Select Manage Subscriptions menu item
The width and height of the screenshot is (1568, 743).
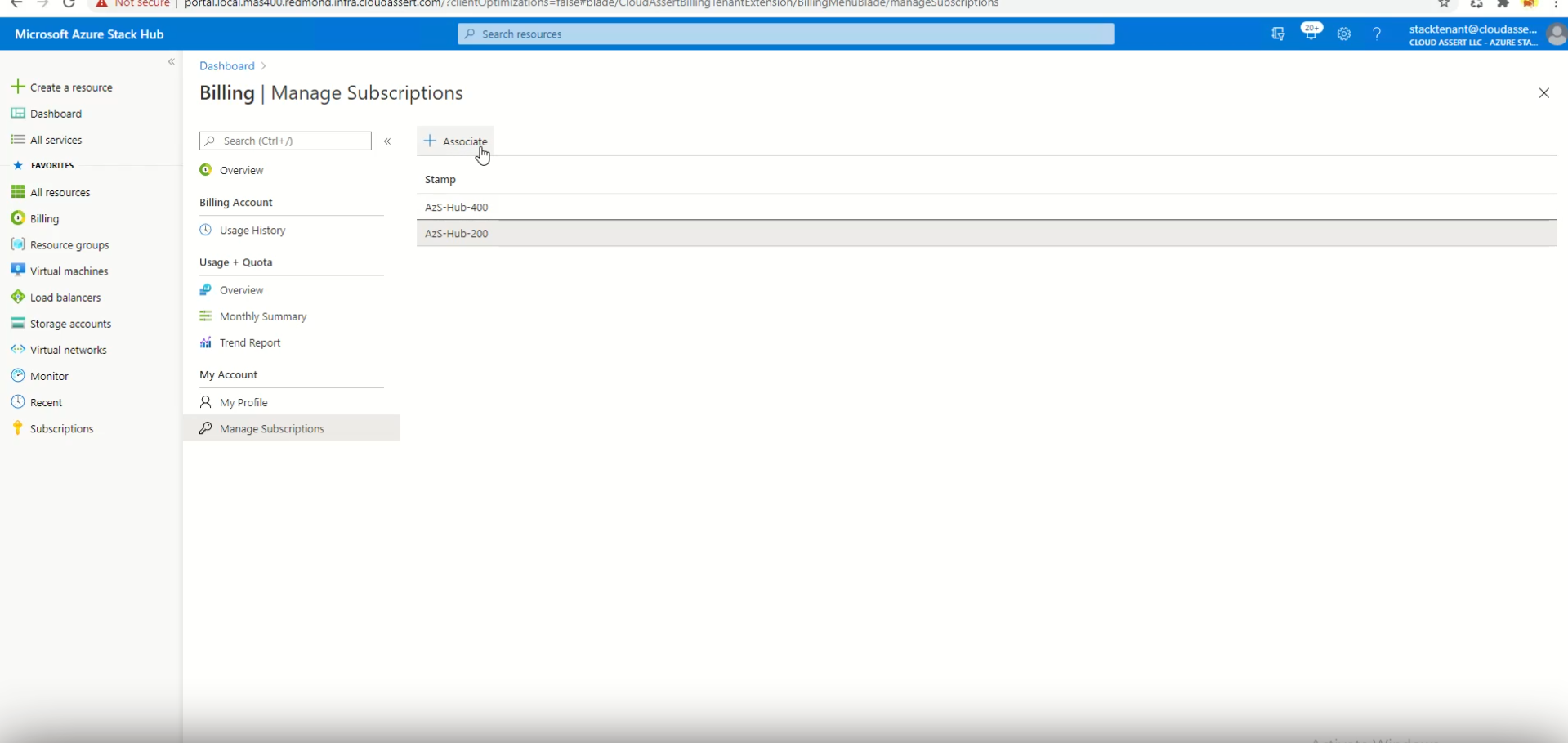click(292, 428)
